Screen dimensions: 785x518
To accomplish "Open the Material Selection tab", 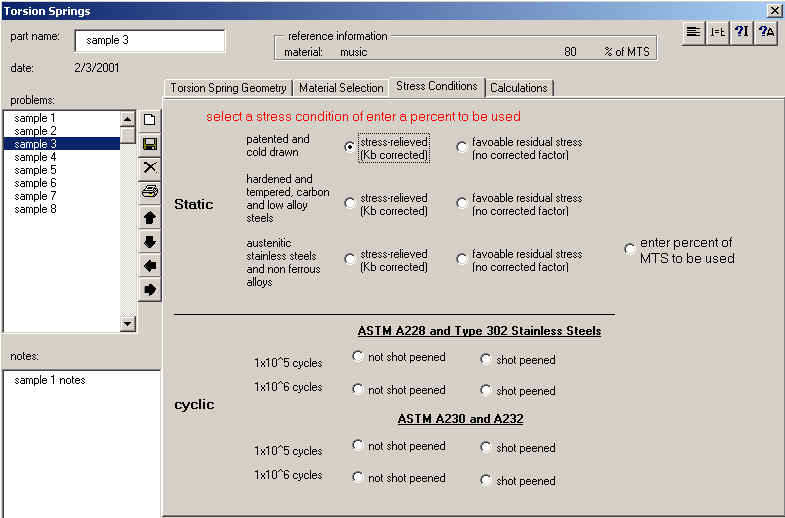I will click(x=341, y=88).
